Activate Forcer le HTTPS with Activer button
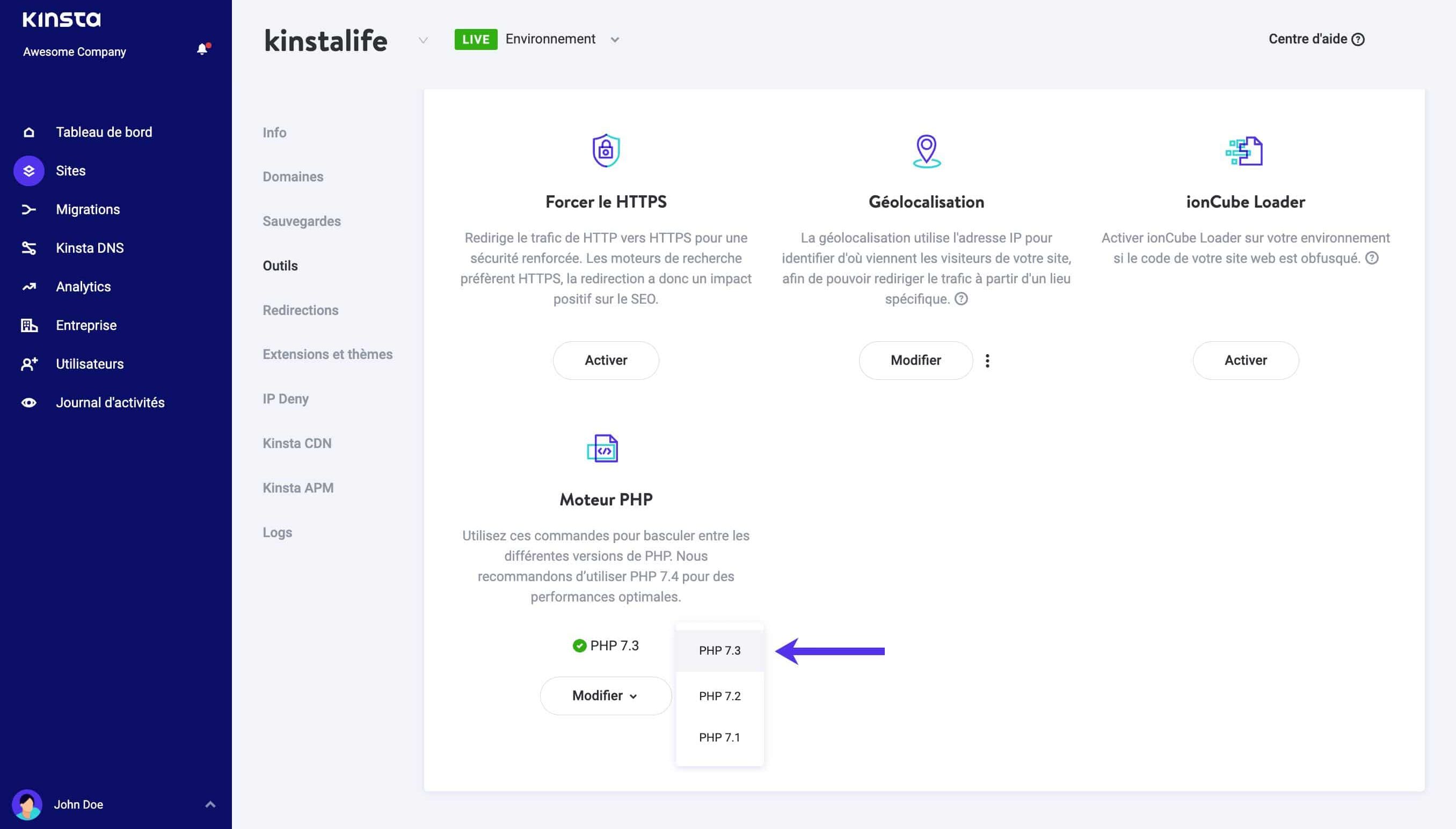Image resolution: width=1456 pixels, height=829 pixels. point(606,361)
